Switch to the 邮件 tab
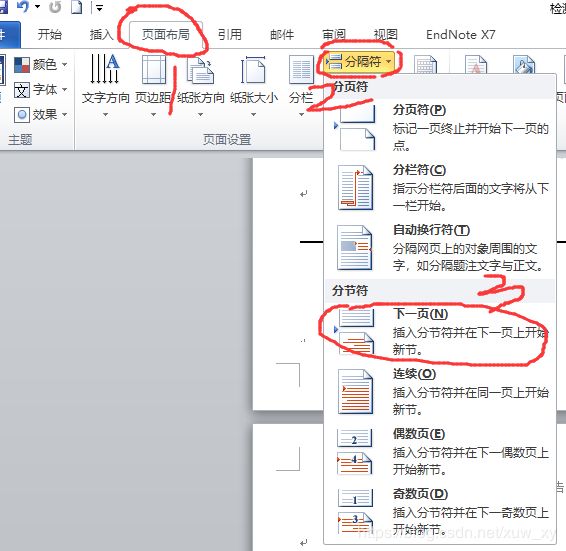The image size is (566, 551). [x=282, y=35]
